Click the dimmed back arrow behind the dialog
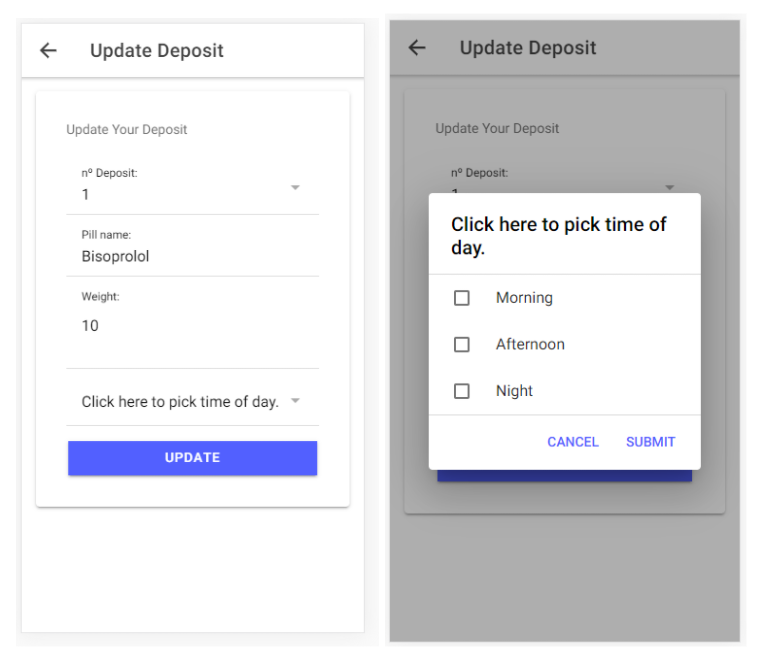Screen dimensions: 760x664 click(417, 48)
